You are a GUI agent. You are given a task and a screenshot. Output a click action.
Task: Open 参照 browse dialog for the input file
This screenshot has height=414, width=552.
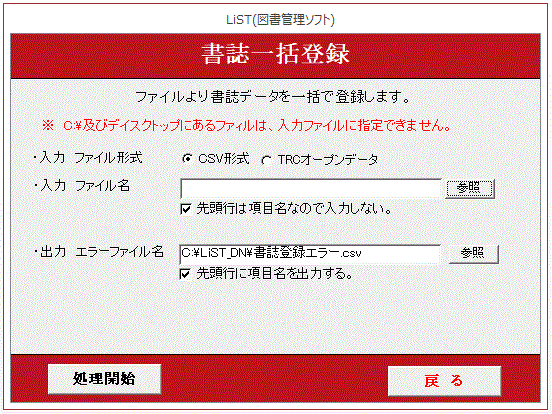[470, 189]
